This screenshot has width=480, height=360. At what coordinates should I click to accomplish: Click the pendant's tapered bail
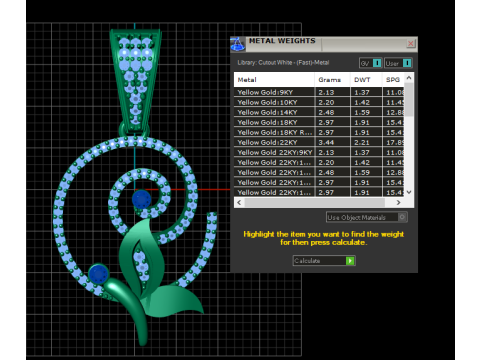point(135,80)
